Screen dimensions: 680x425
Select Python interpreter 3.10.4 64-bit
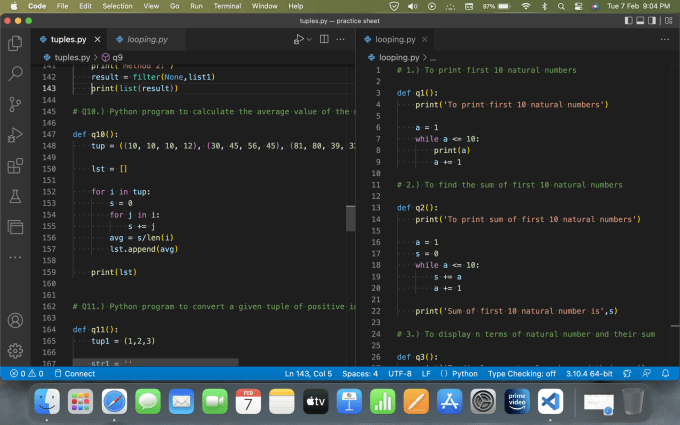point(589,373)
